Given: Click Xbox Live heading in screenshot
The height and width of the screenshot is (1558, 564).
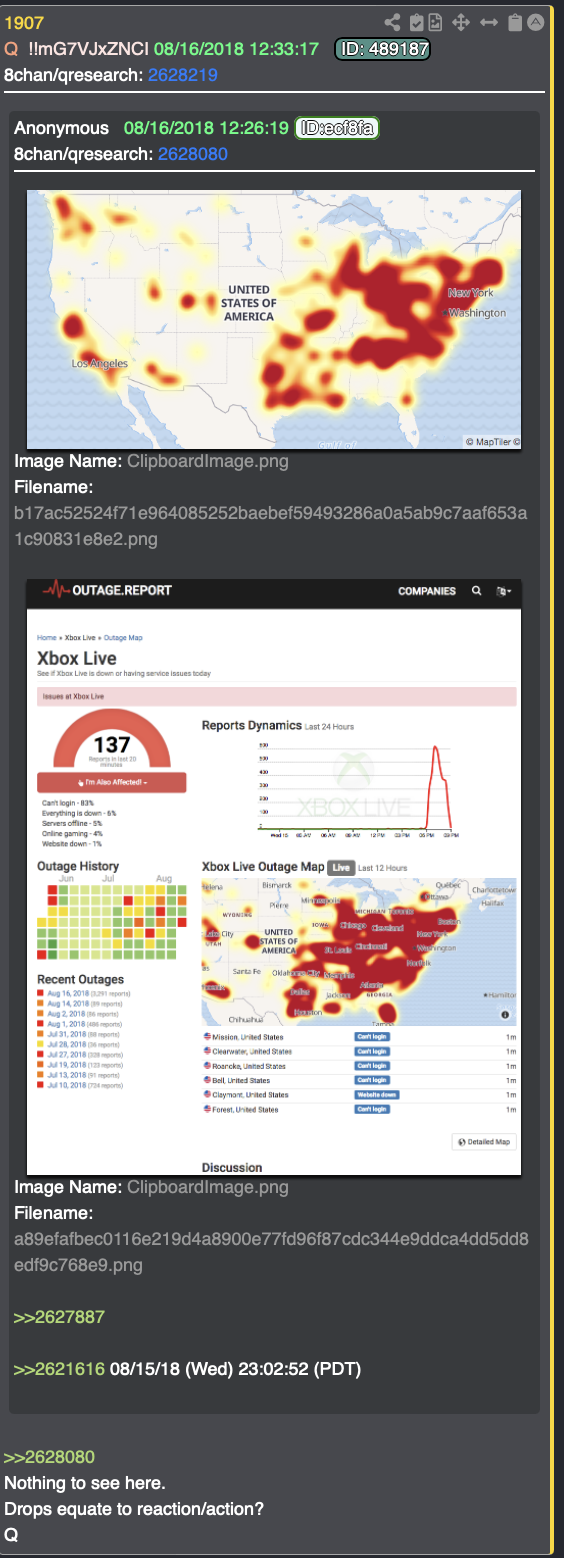Looking at the screenshot, I should [77, 658].
